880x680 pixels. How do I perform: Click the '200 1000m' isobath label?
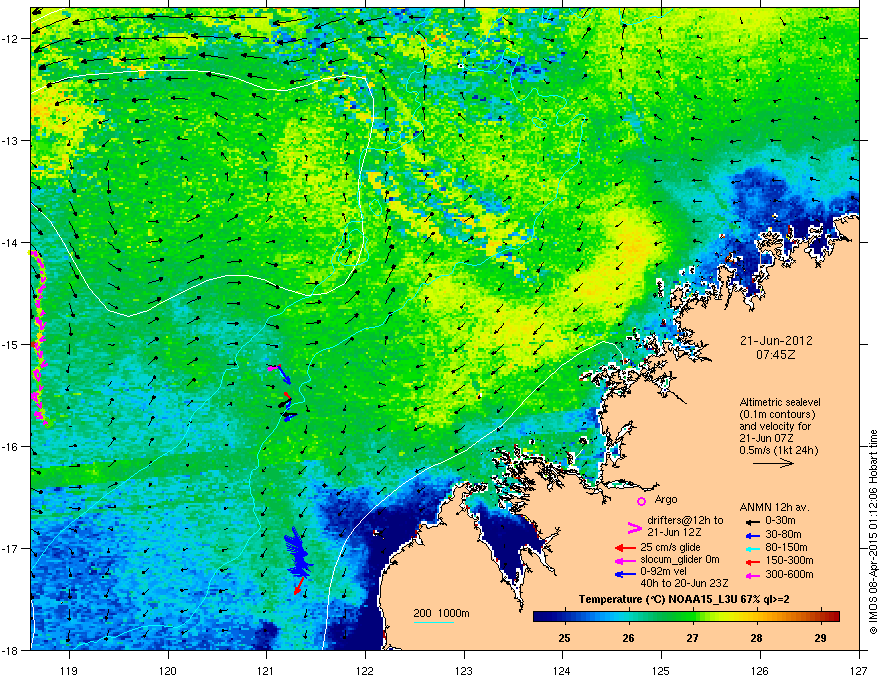pyautogui.click(x=441, y=613)
